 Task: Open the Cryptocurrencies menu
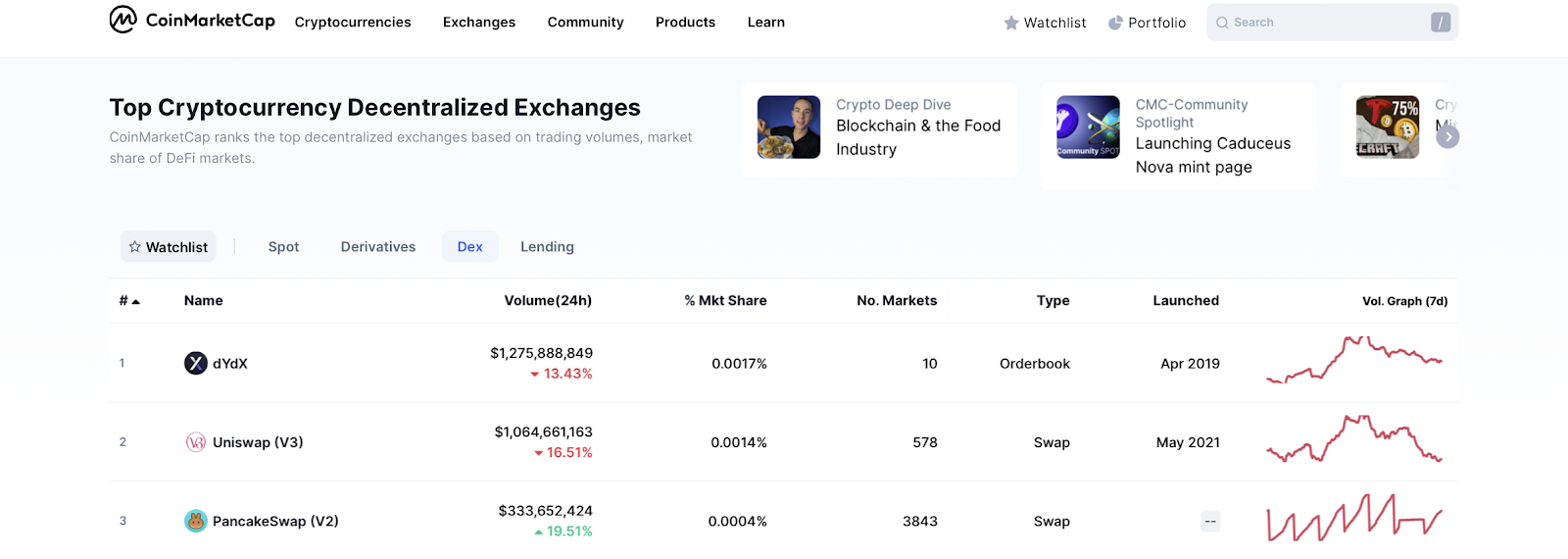coord(353,22)
